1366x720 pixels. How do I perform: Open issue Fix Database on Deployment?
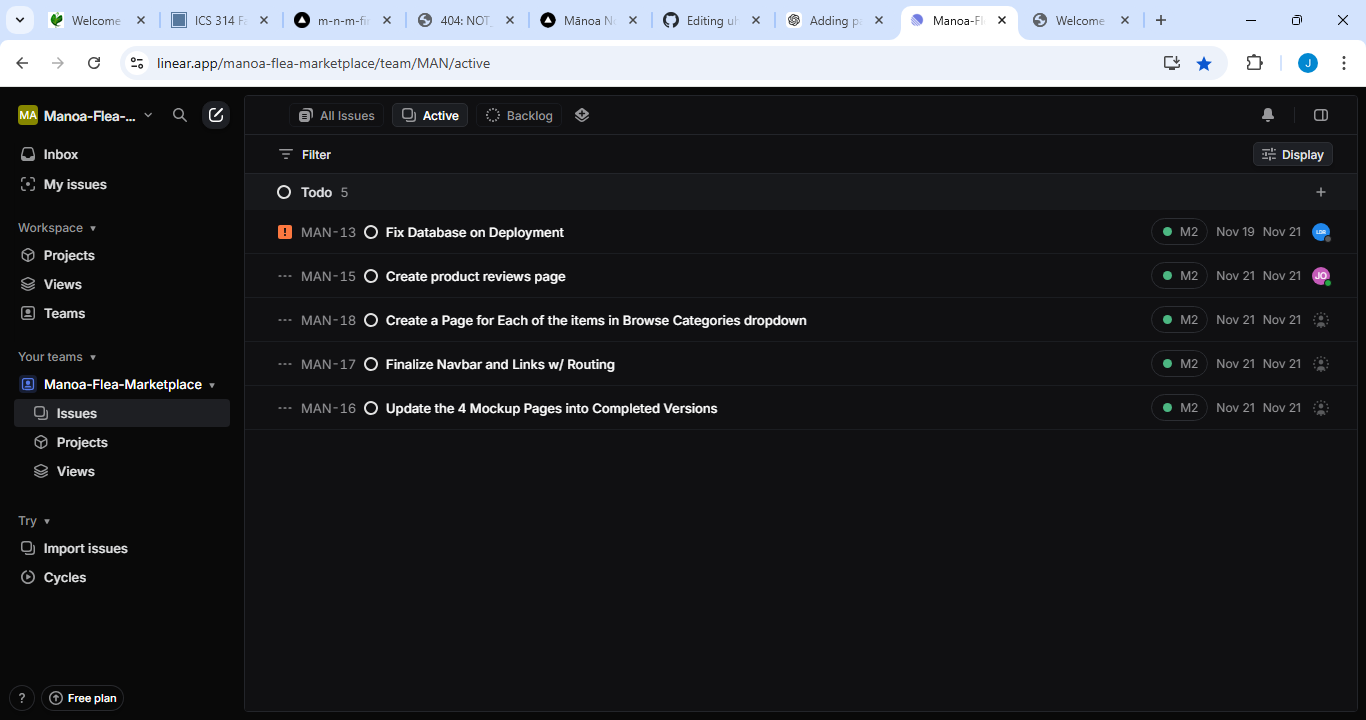[475, 232]
